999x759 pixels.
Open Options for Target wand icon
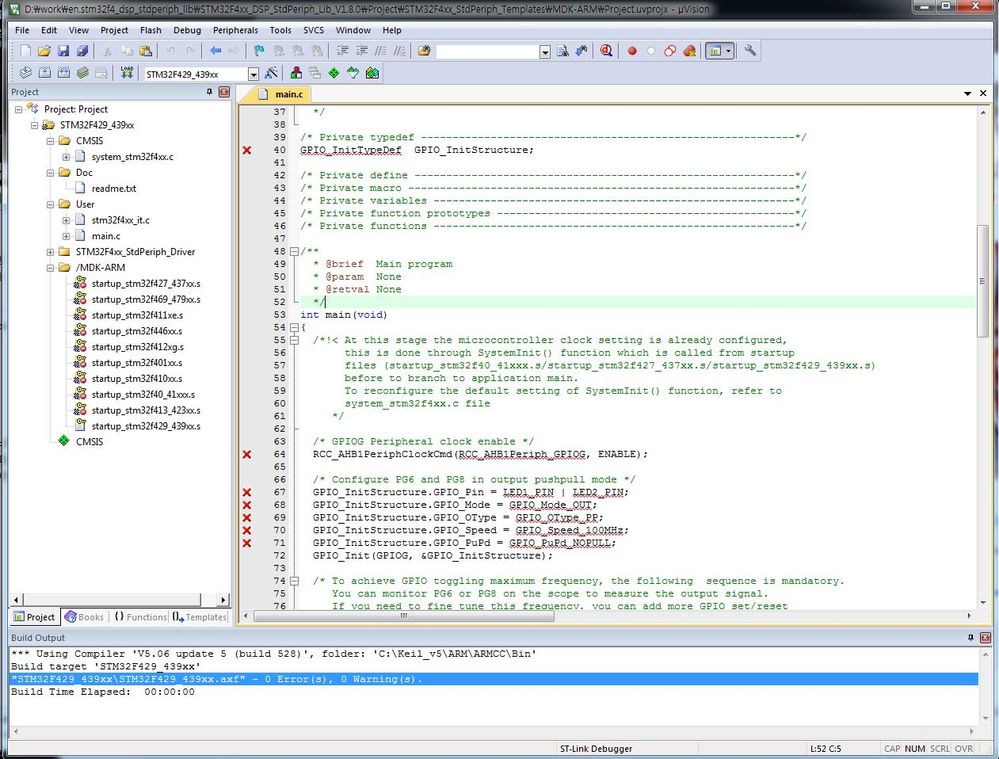coord(271,73)
